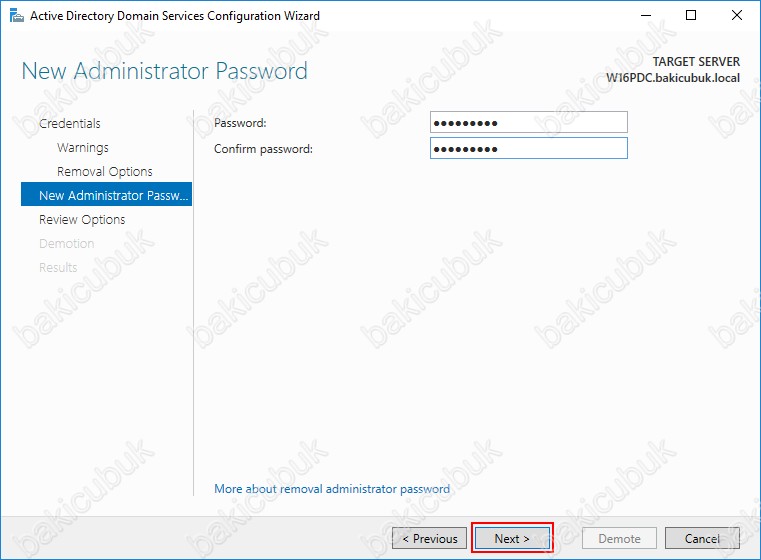The image size is (761, 560).
Task: Click the disabled Demote button
Action: (619, 538)
